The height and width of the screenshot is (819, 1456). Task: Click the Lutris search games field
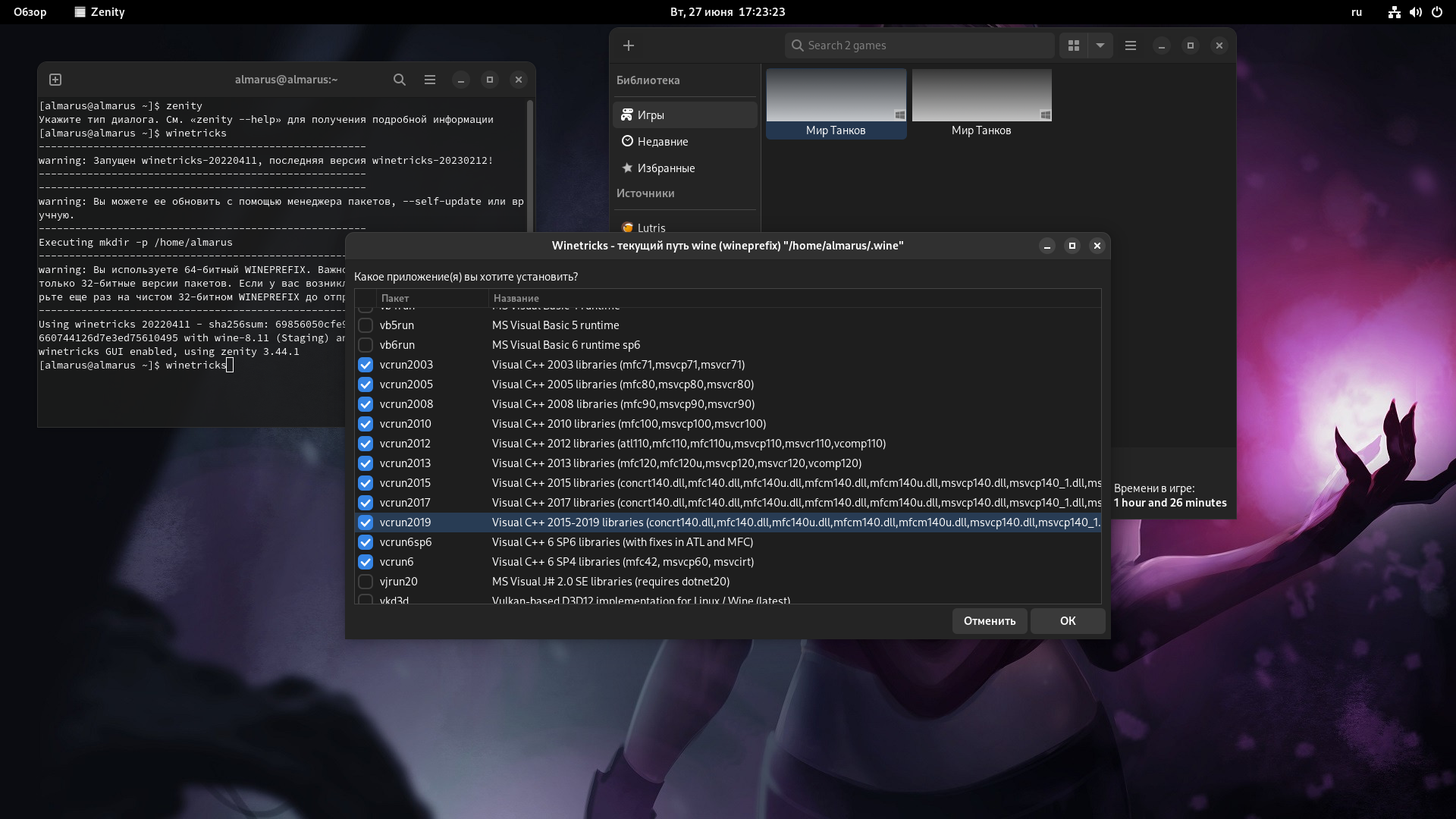coord(919,45)
